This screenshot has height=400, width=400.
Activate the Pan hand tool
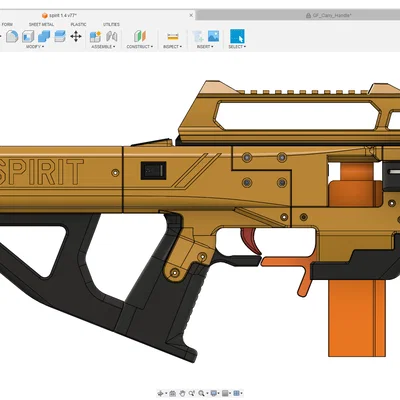point(182,393)
